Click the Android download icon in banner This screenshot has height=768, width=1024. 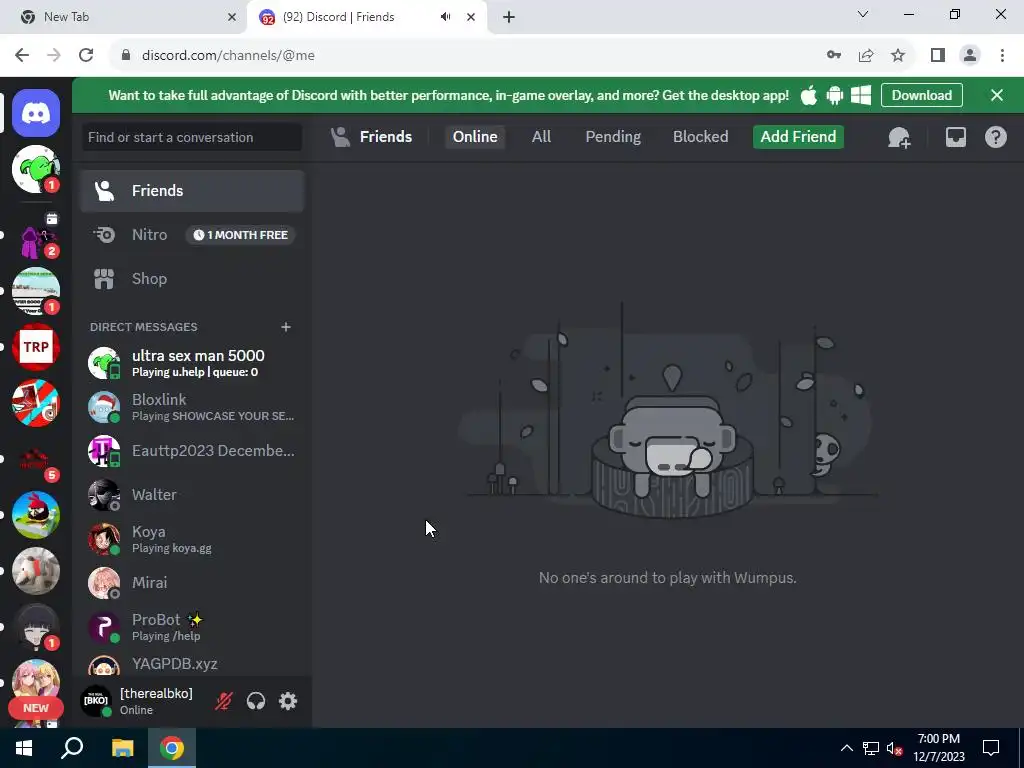[x=835, y=95]
